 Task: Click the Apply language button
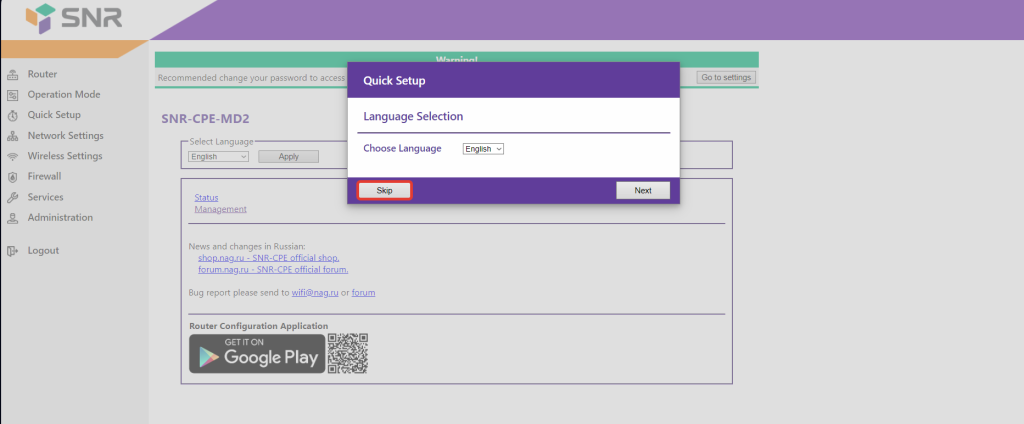[289, 157]
